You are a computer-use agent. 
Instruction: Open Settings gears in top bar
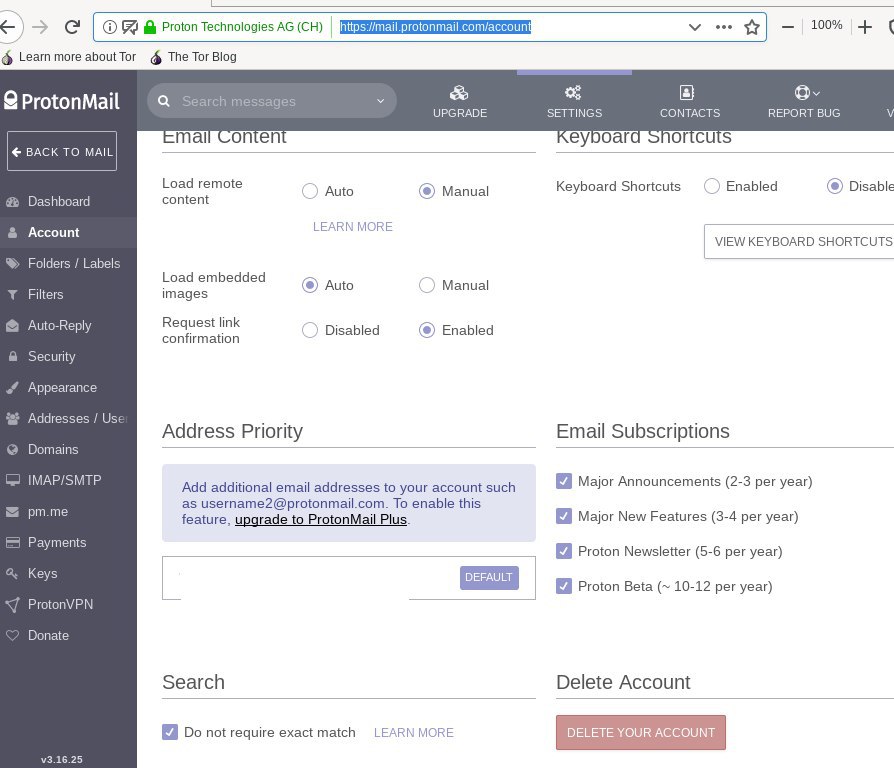tap(574, 101)
